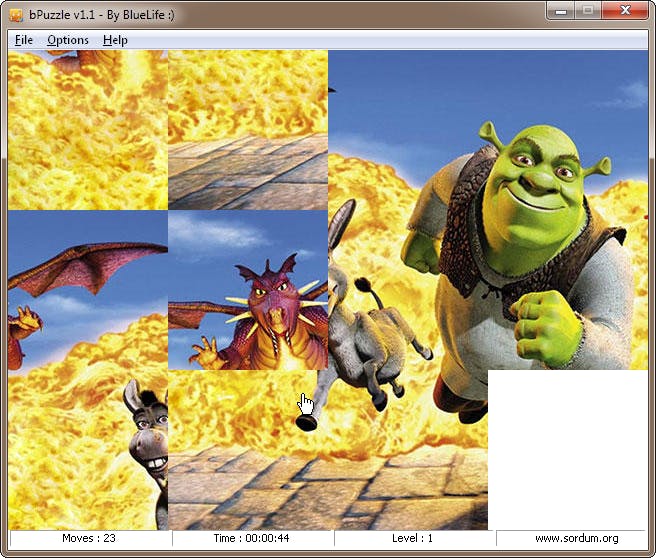Open the Options menu
Screen dimensions: 656x558
coord(68,40)
